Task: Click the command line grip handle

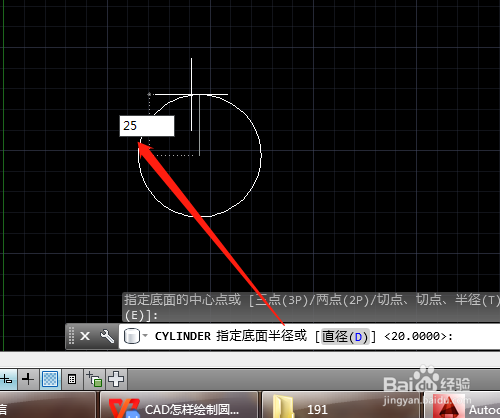Action: tap(71, 336)
